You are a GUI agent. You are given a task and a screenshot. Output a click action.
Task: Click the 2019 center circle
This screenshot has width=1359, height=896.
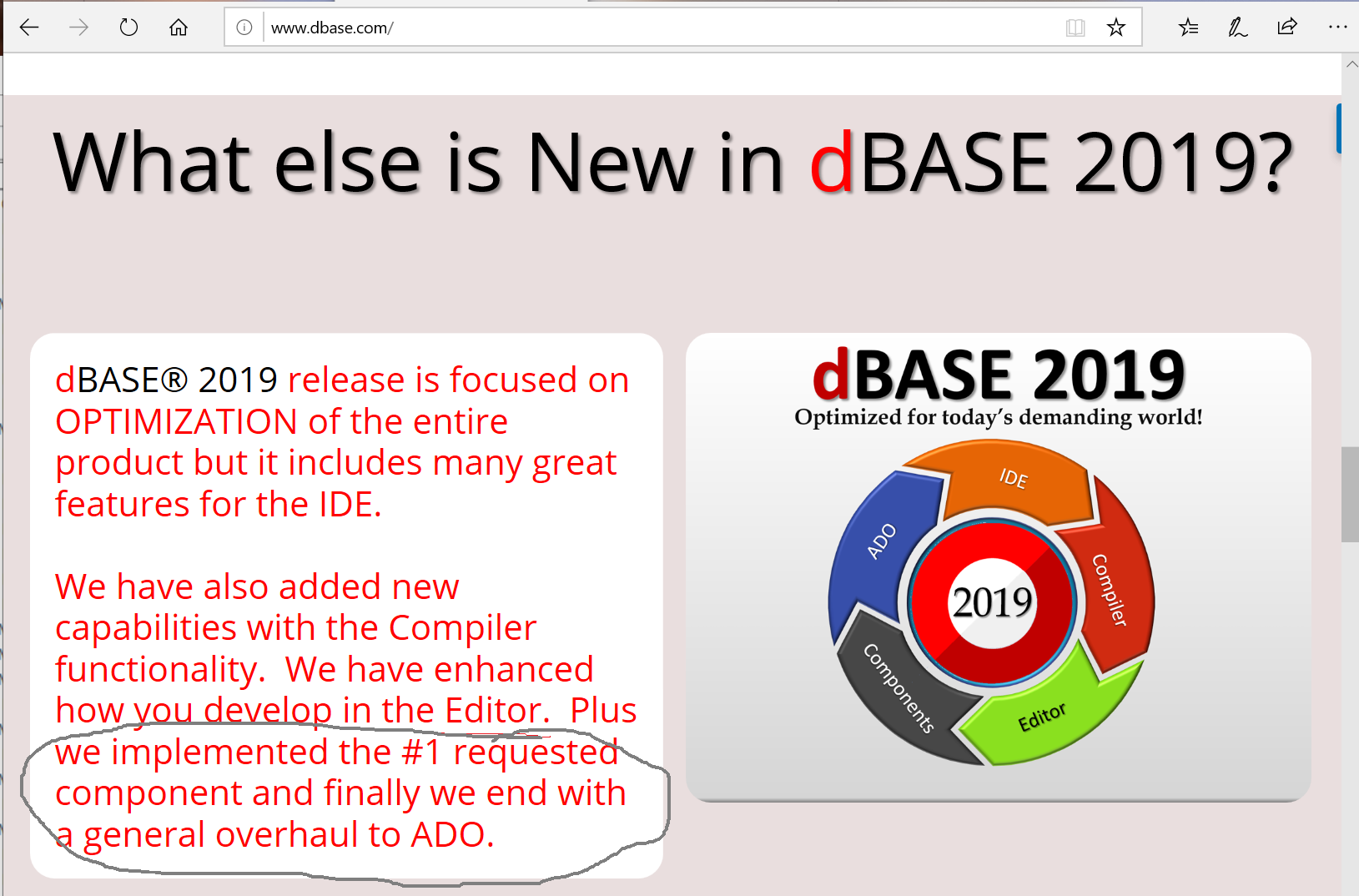(x=992, y=602)
